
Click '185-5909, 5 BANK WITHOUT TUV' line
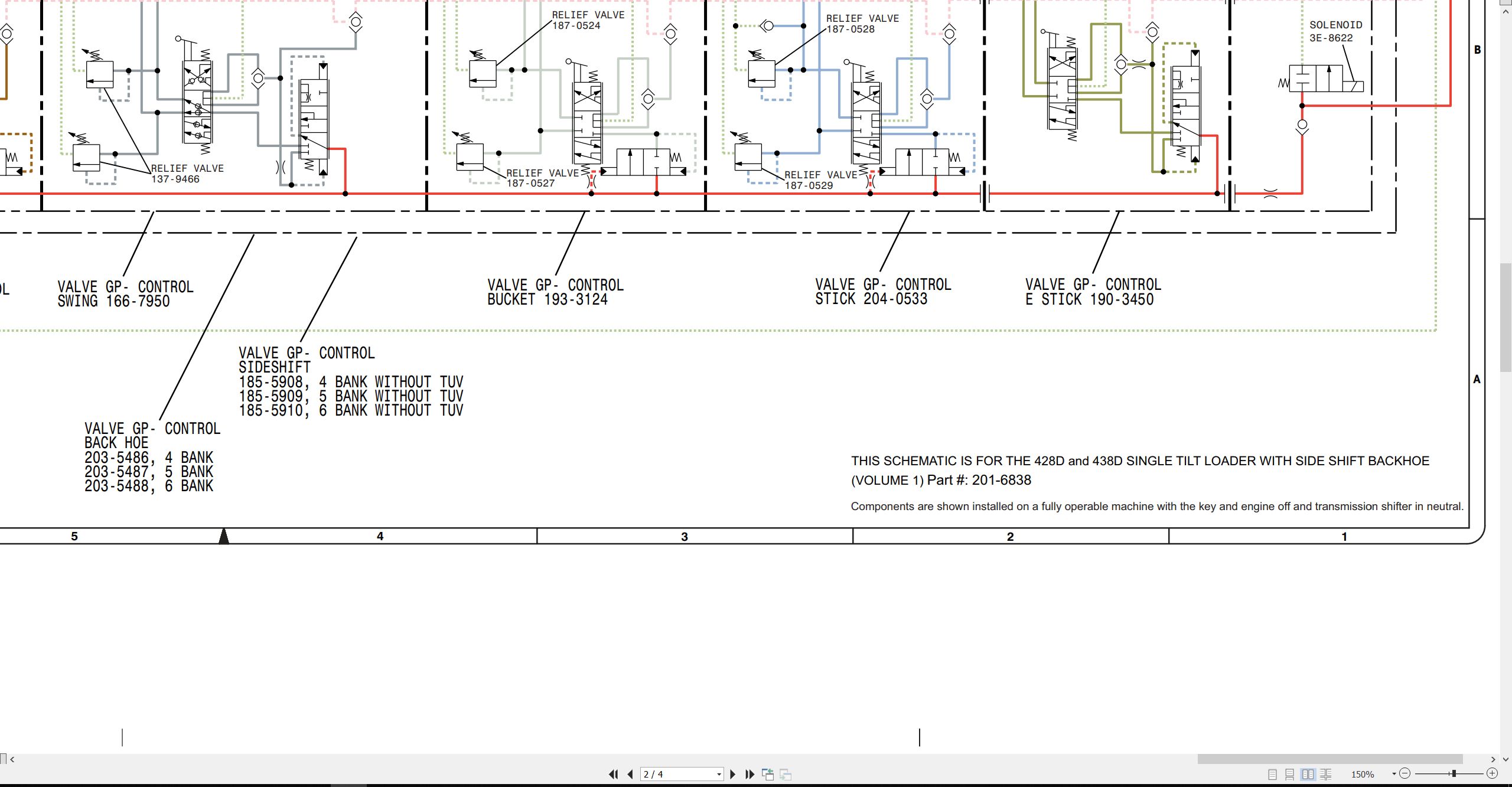coord(351,396)
